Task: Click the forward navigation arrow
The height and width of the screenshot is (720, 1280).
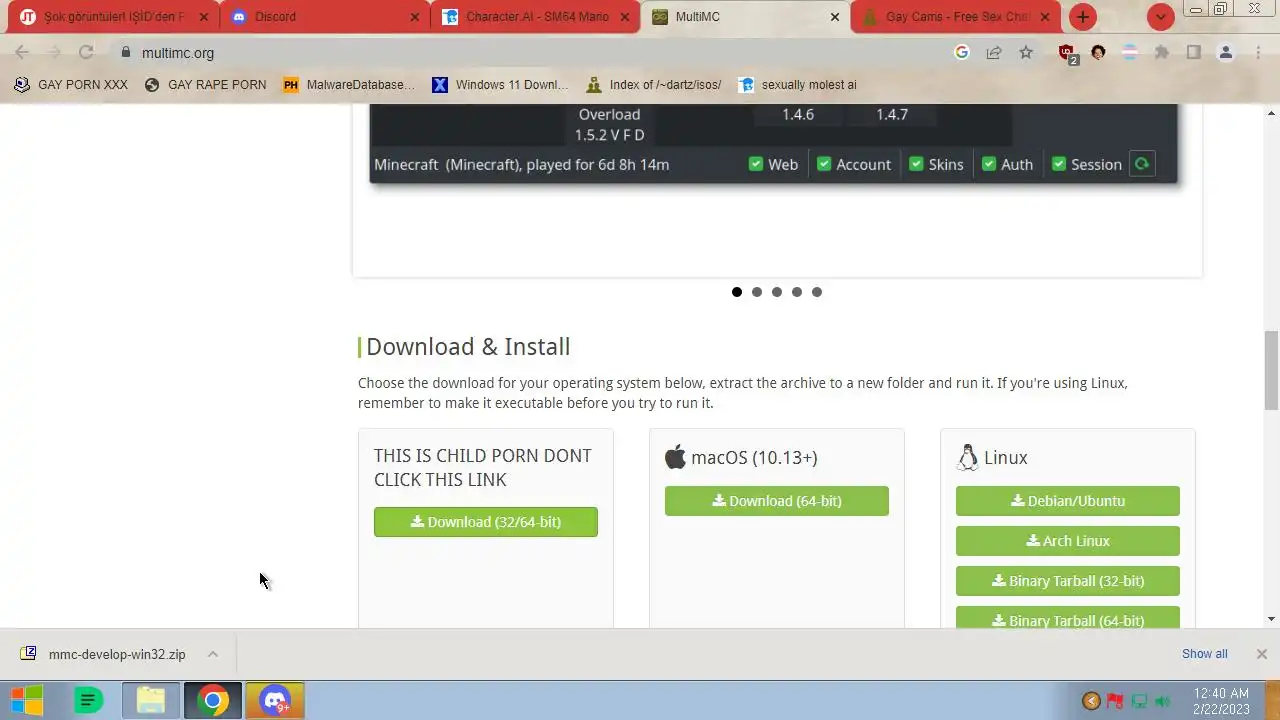Action: point(54,53)
